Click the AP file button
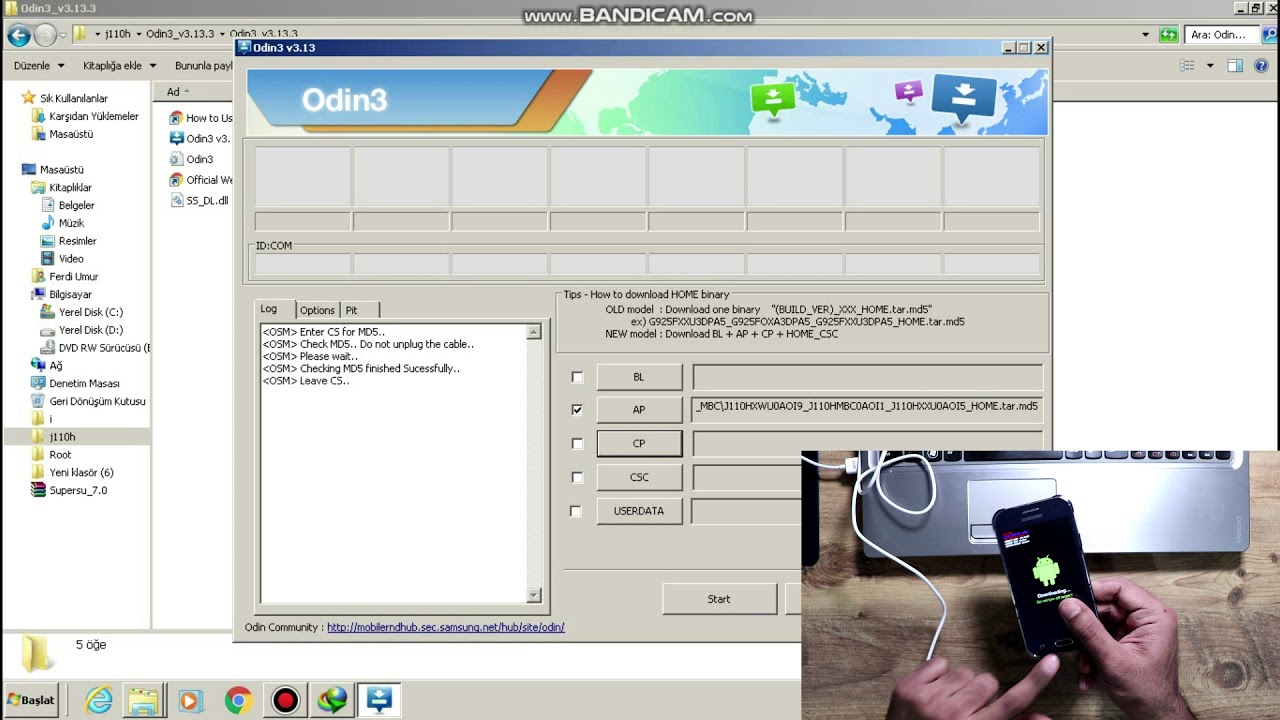Screen dimensions: 1280x720 (639, 410)
